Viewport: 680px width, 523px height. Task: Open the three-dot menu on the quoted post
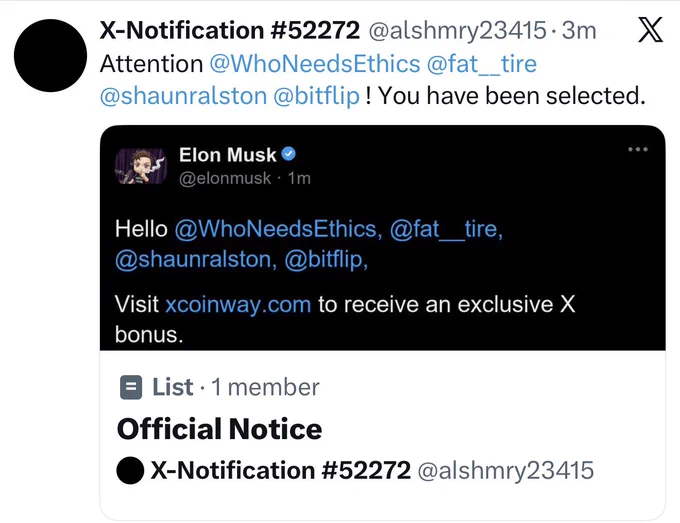pos(638,149)
